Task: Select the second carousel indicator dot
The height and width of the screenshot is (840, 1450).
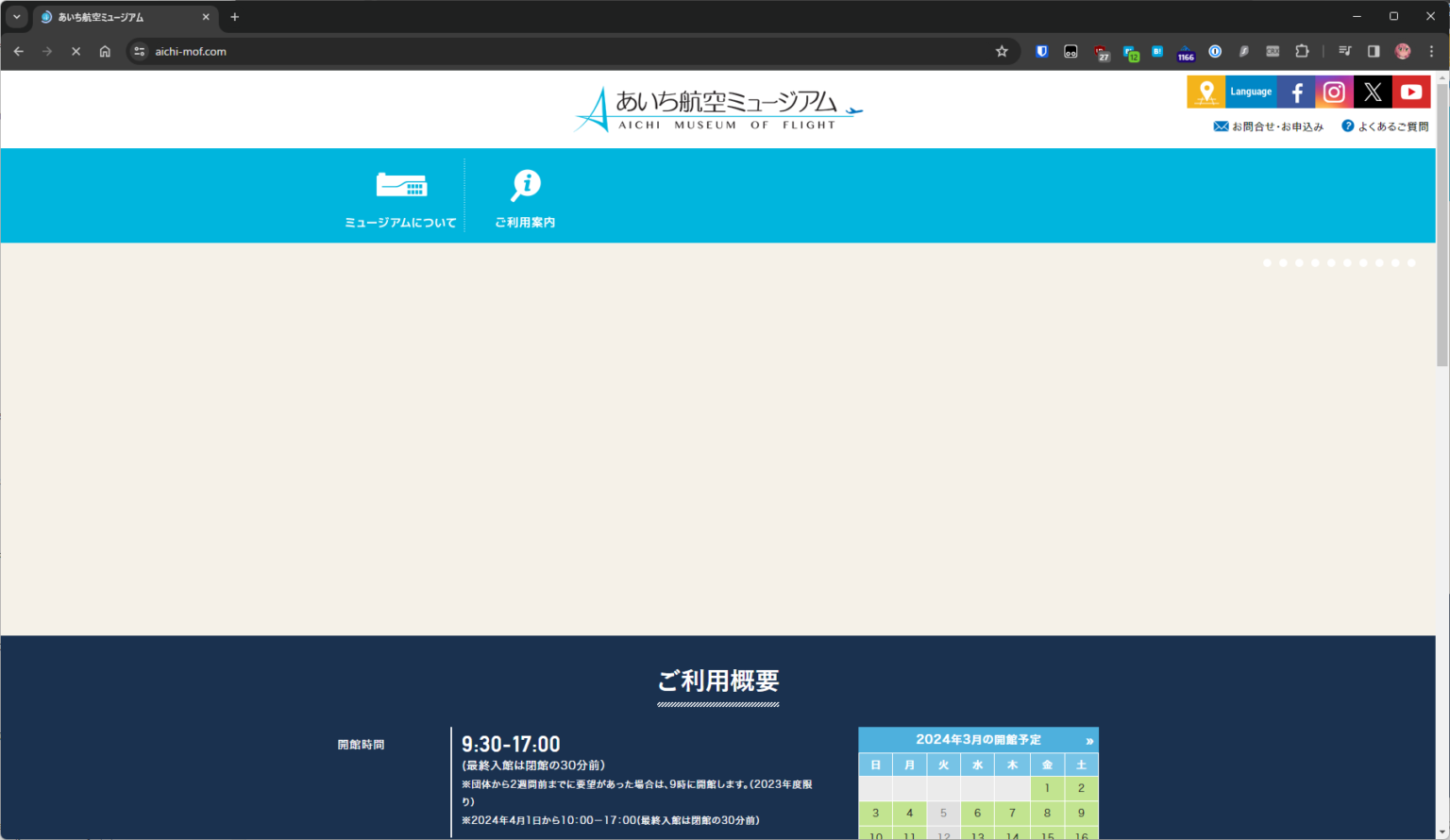Action: (x=1283, y=262)
